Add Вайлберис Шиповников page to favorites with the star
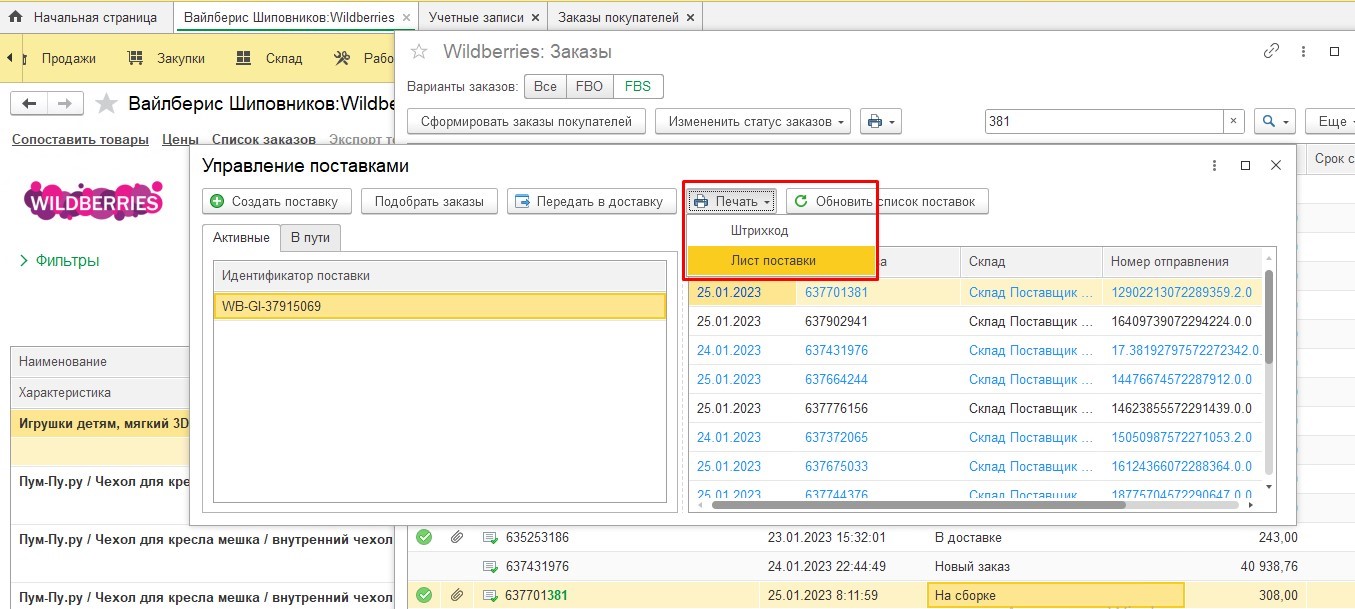This screenshot has height=609, width=1355. click(x=105, y=104)
